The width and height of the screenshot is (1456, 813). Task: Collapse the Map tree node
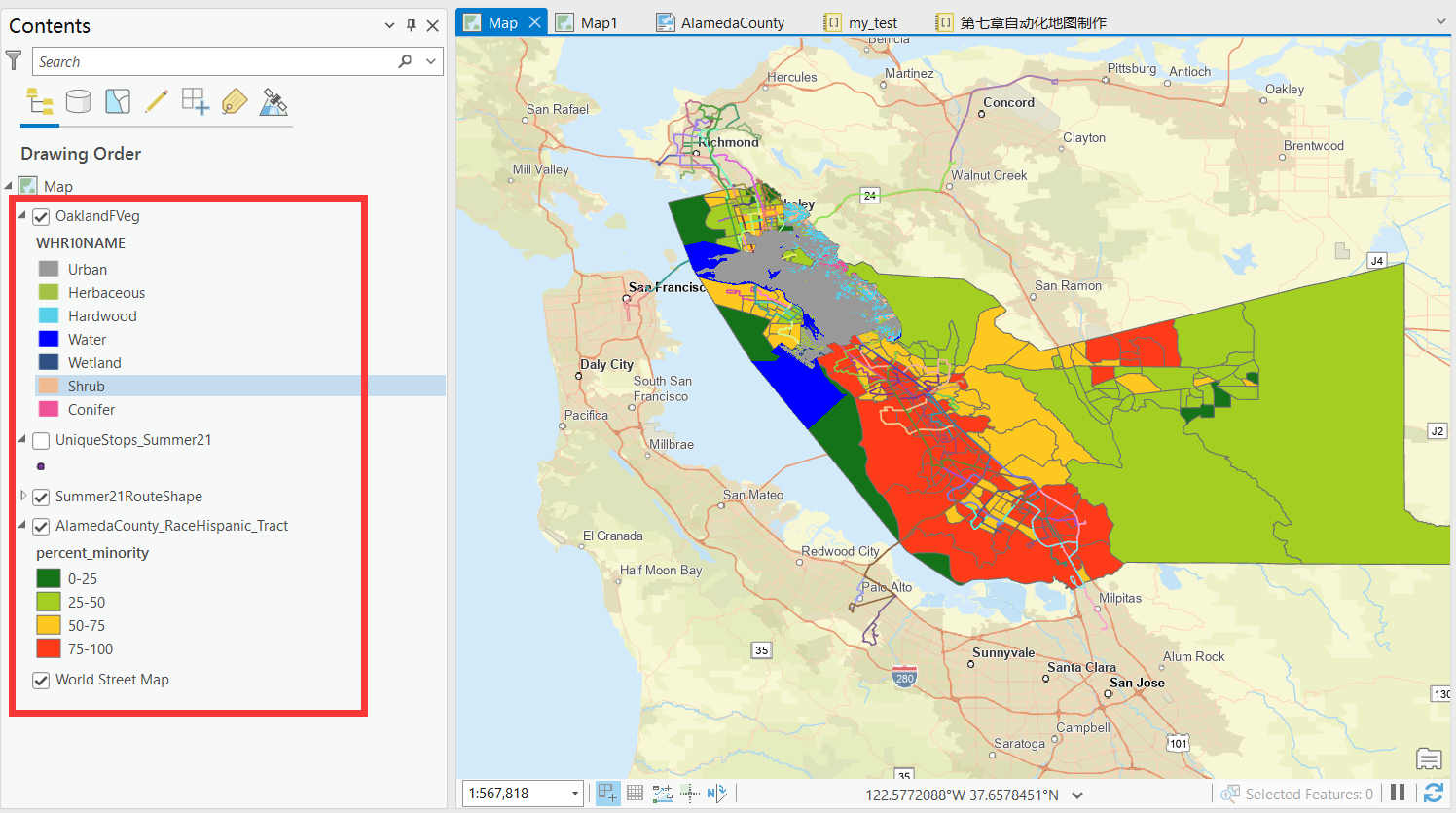(x=9, y=186)
